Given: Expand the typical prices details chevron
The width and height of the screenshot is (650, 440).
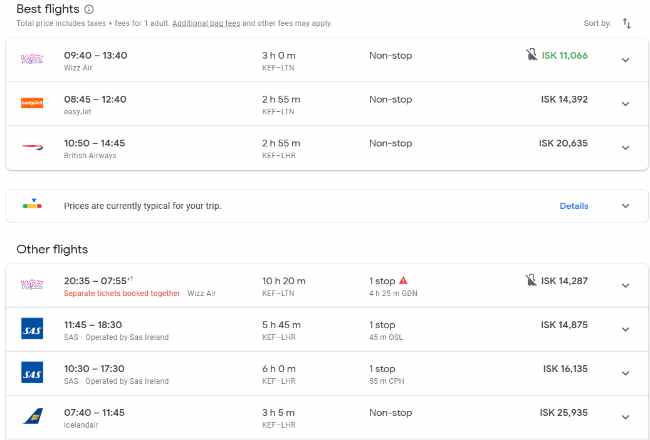Looking at the screenshot, I should coord(626,206).
